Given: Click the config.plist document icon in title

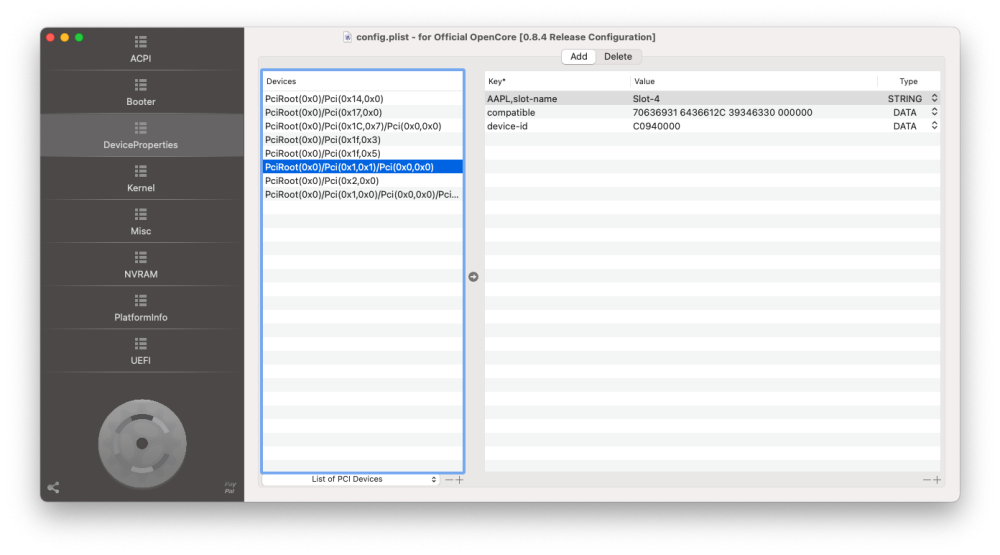Looking at the screenshot, I should click(348, 37).
